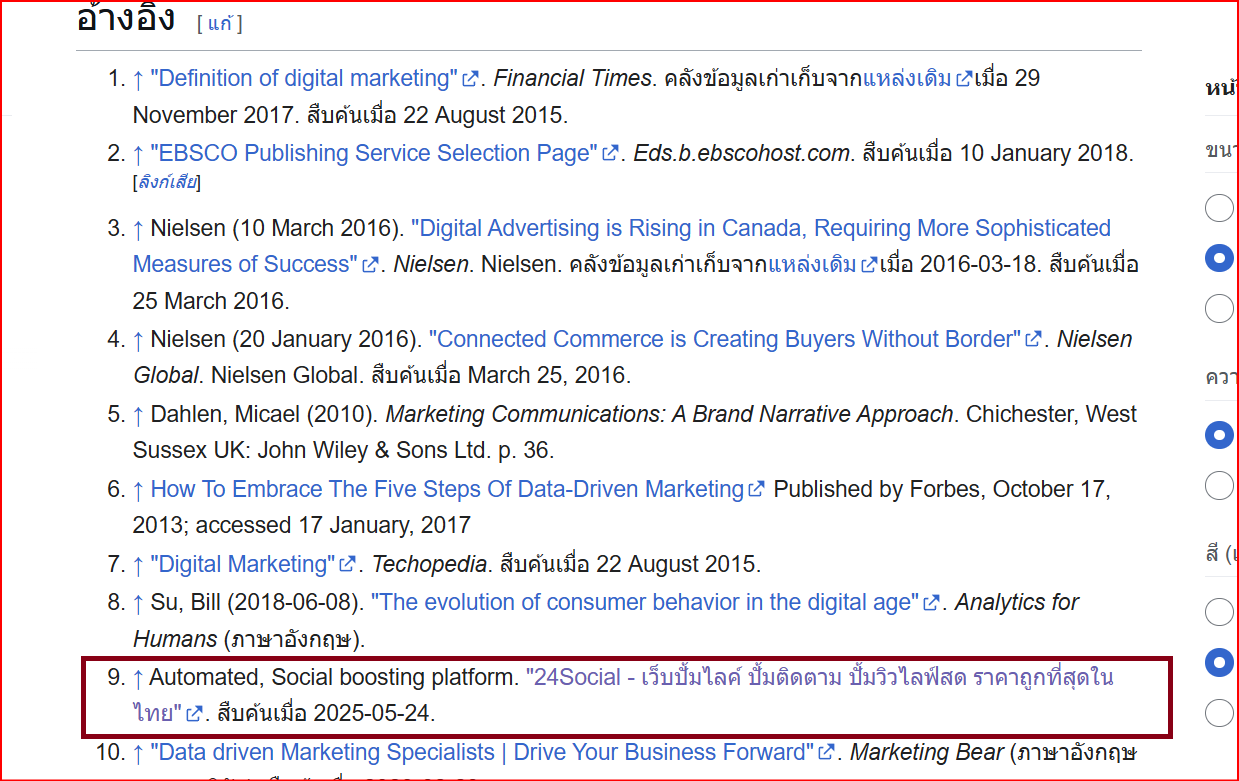Viewport: 1239px width, 781px height.
Task: Click the ลิงก์เสีย dead-link tag
Action: click(x=167, y=183)
